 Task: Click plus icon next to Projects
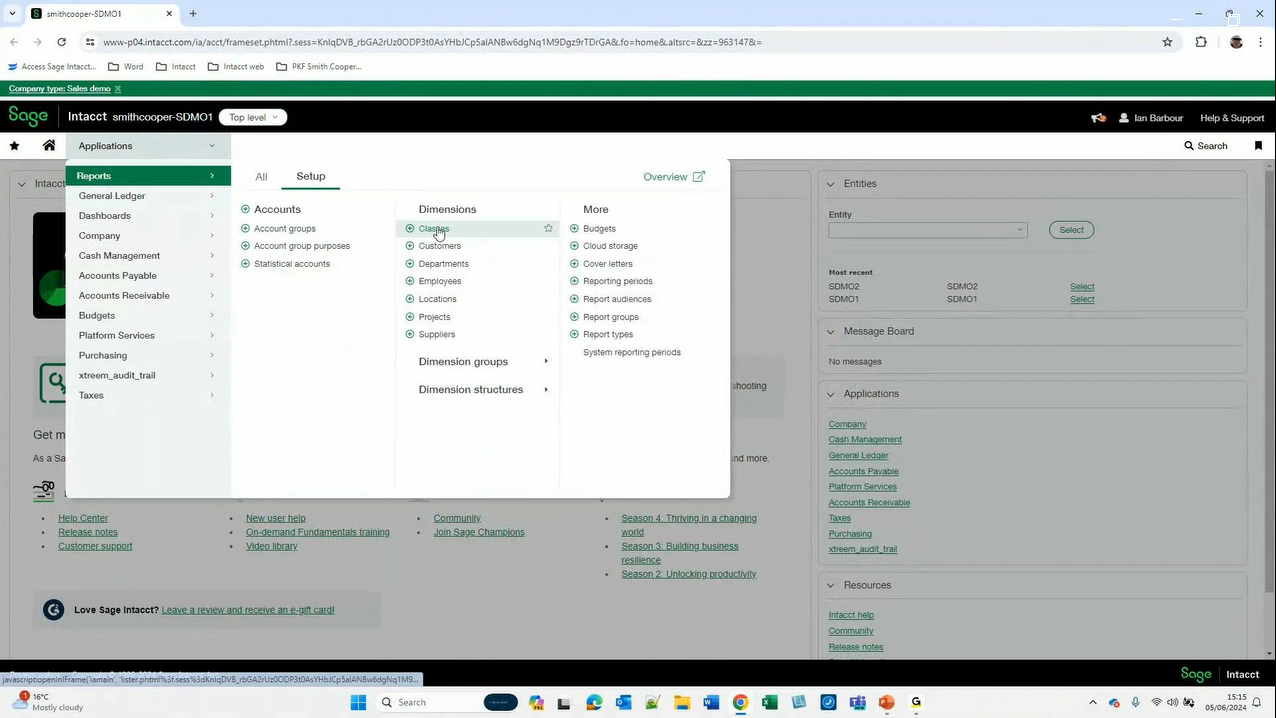(x=410, y=317)
